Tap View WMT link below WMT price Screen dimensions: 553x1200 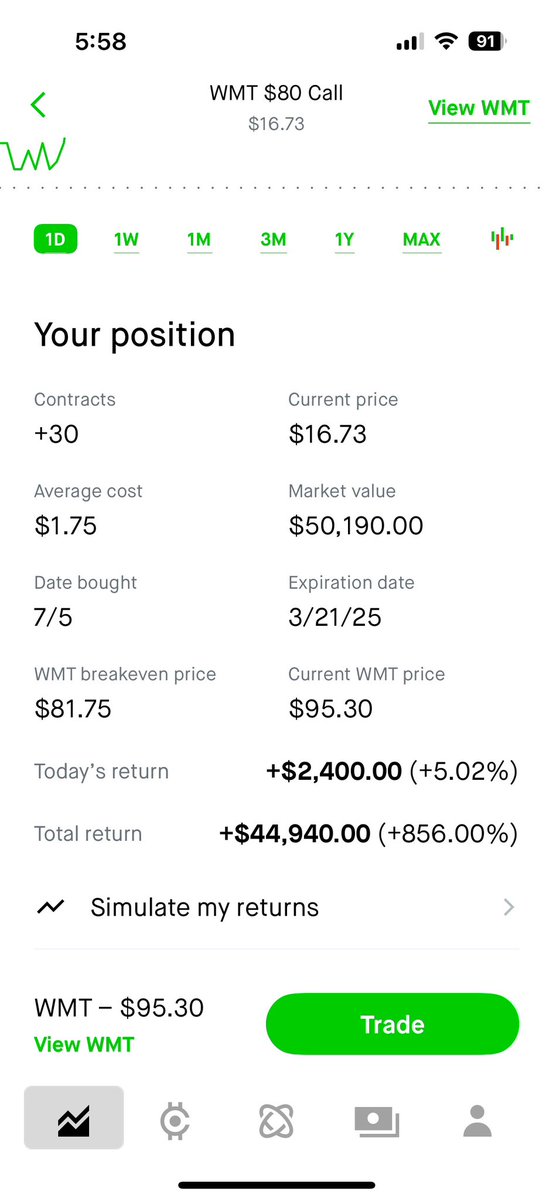pos(84,1044)
